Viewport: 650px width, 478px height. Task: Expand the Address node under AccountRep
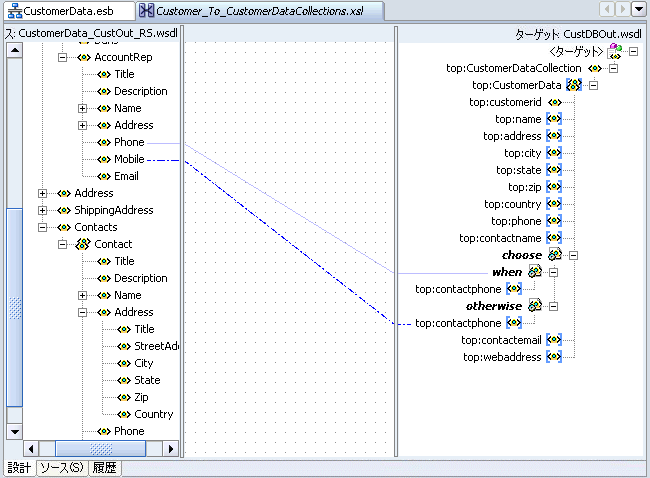point(82,125)
